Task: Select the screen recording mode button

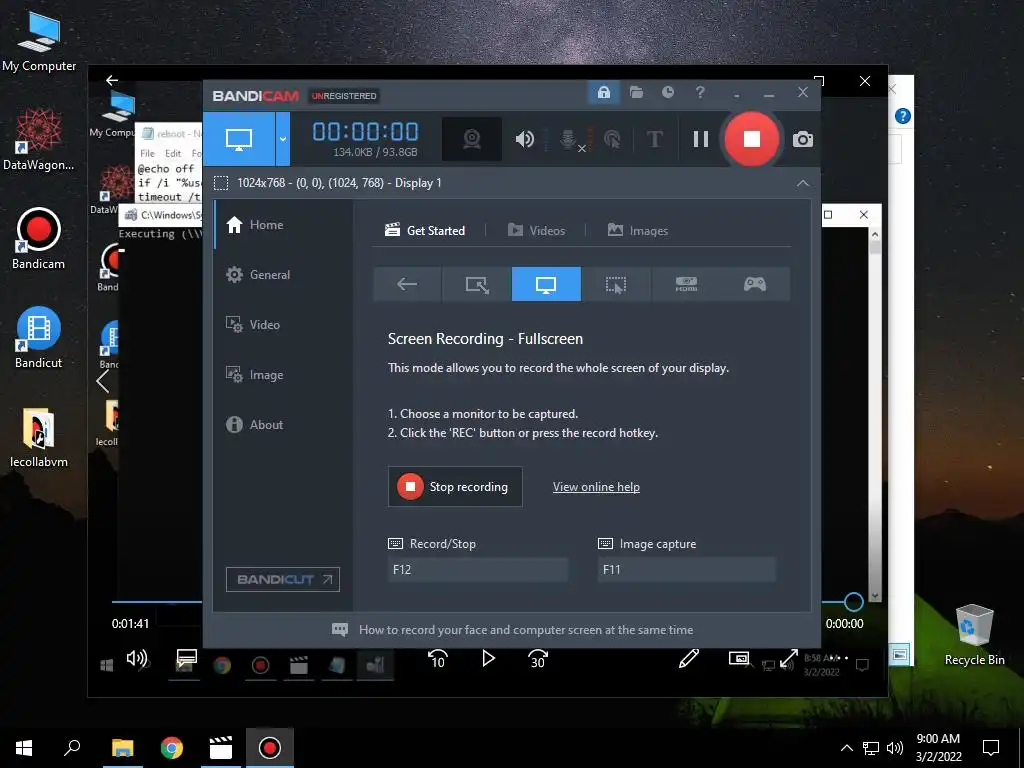Action: click(239, 138)
